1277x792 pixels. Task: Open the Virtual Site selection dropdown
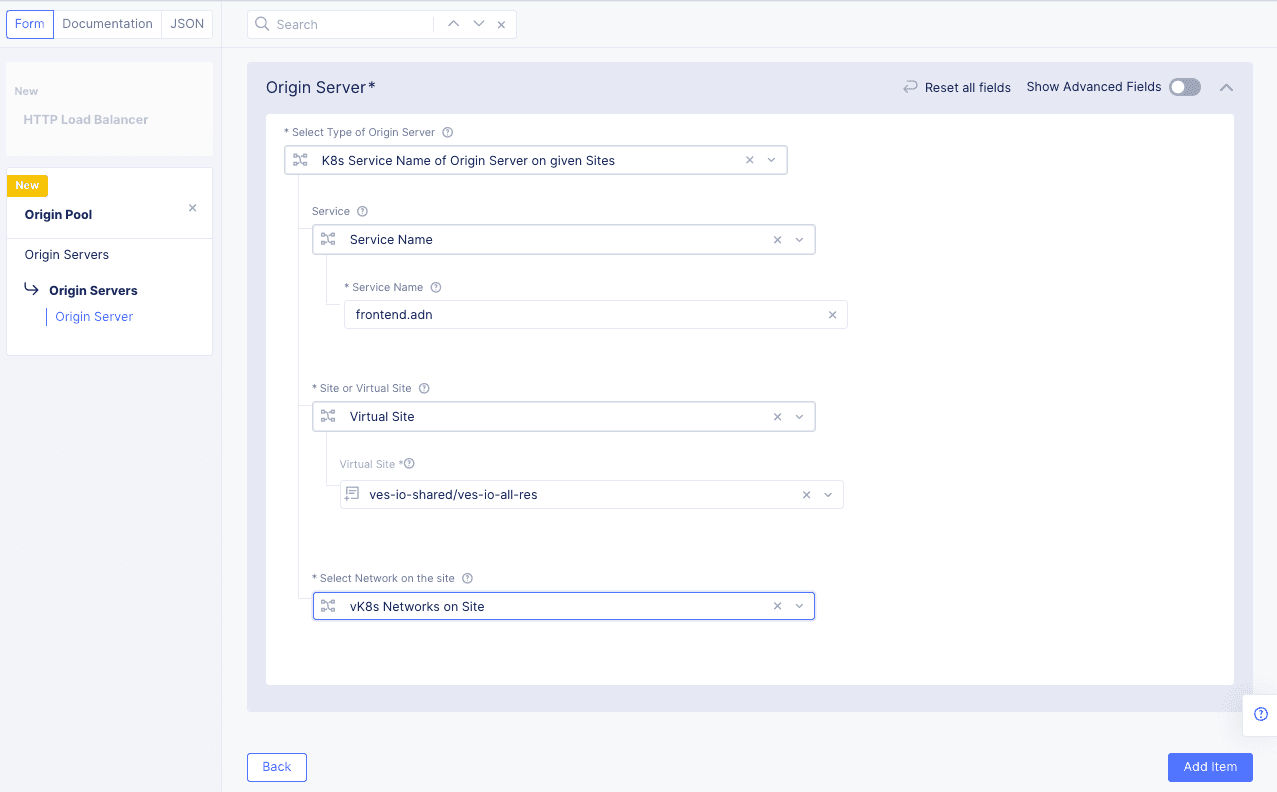(x=827, y=494)
